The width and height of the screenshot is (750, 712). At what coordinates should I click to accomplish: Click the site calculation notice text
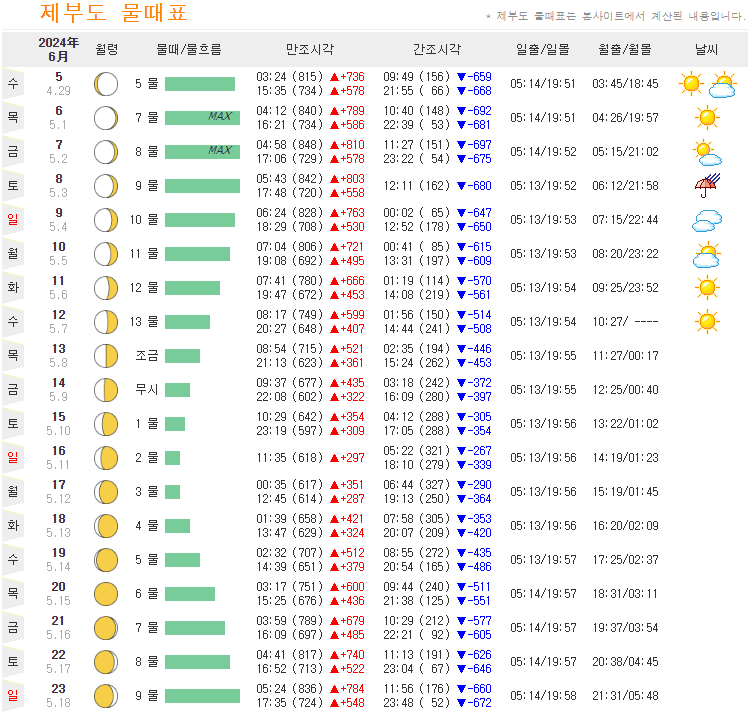coord(616,16)
